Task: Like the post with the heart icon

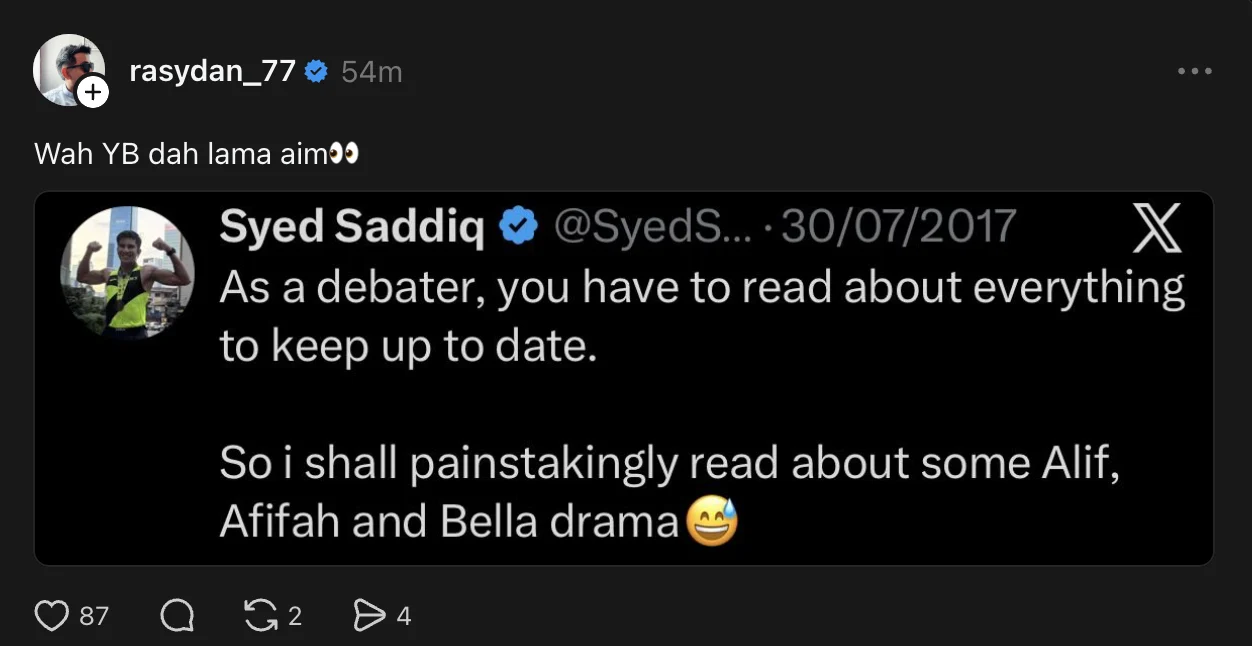Action: pos(52,616)
